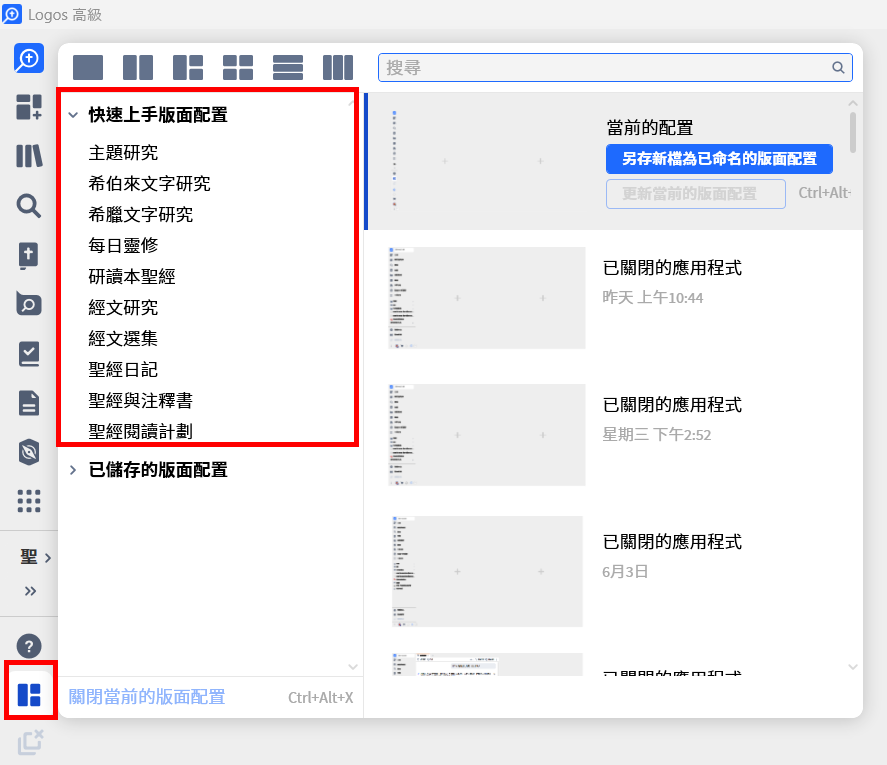887x765 pixels.
Task: Open the 聖經與注釋書 layout
Action: click(141, 401)
